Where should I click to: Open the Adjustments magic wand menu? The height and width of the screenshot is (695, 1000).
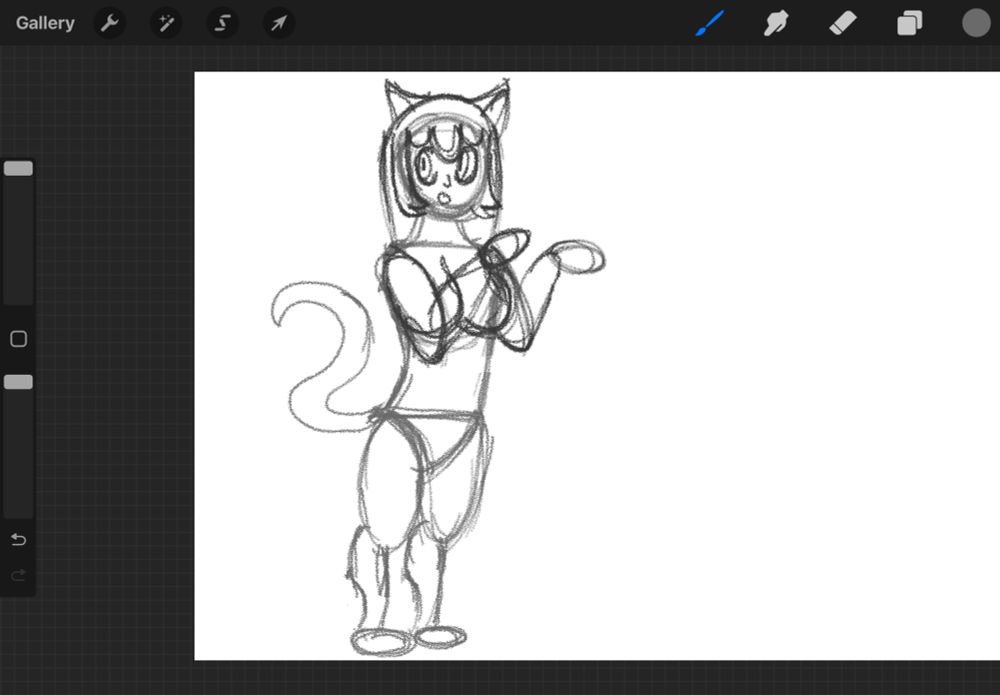pyautogui.click(x=166, y=24)
